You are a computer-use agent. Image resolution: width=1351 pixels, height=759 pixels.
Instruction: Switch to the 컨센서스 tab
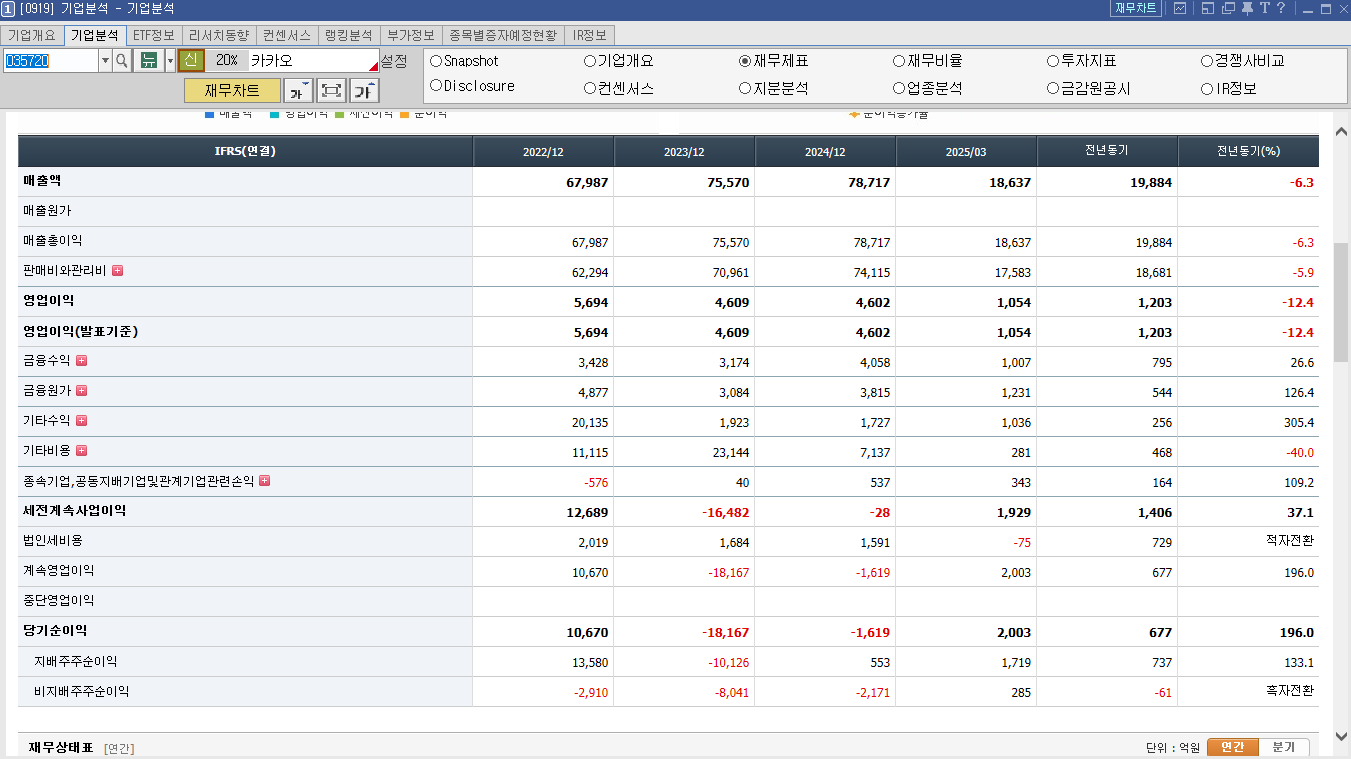[x=287, y=35]
